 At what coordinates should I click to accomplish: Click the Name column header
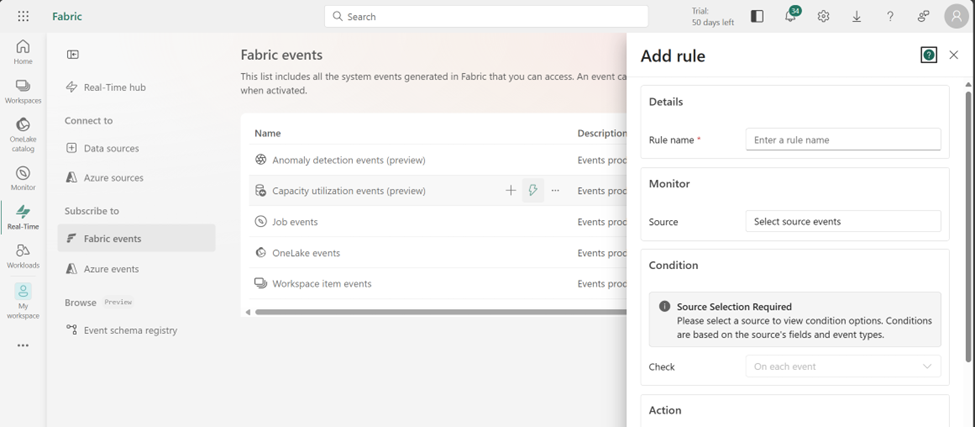tap(267, 133)
